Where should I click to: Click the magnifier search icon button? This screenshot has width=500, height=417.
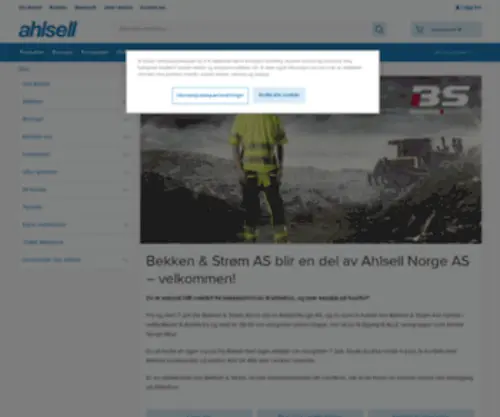point(379,29)
